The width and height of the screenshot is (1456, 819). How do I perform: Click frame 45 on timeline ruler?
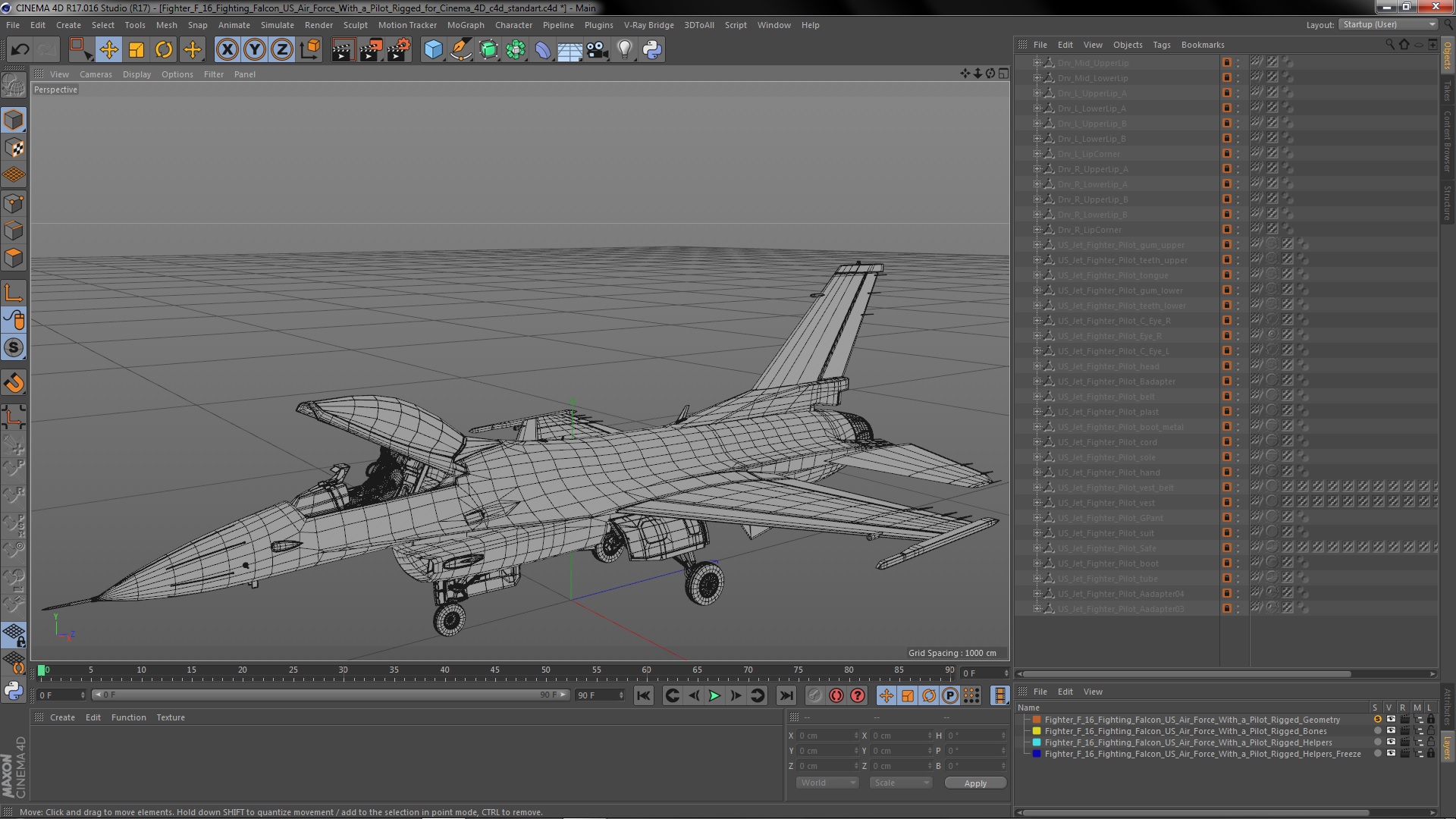coord(495,670)
